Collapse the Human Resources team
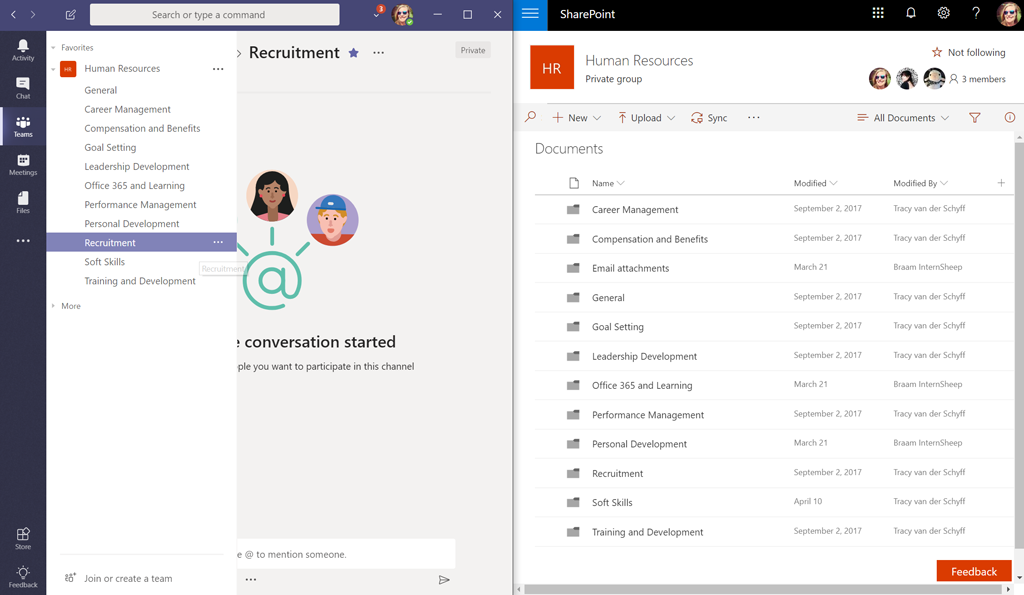Screen dimensions: 1024x595 coord(53,69)
